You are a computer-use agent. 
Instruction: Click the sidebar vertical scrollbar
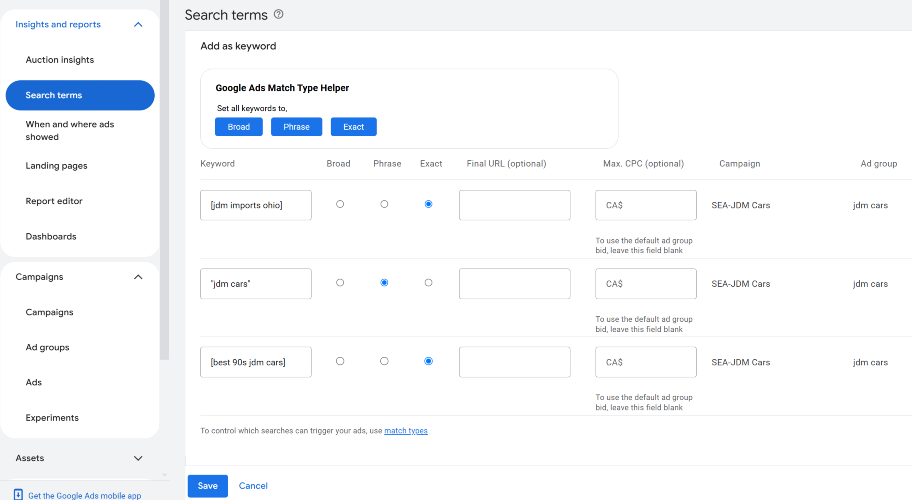[x=165, y=180]
